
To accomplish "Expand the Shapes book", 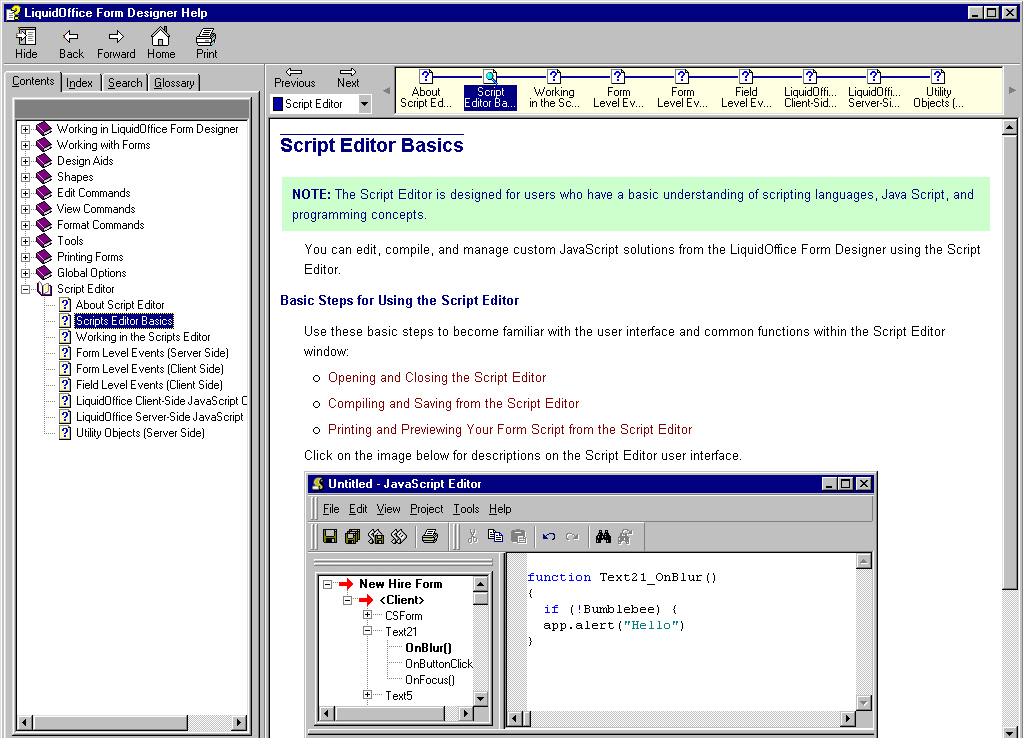I will [x=25, y=177].
